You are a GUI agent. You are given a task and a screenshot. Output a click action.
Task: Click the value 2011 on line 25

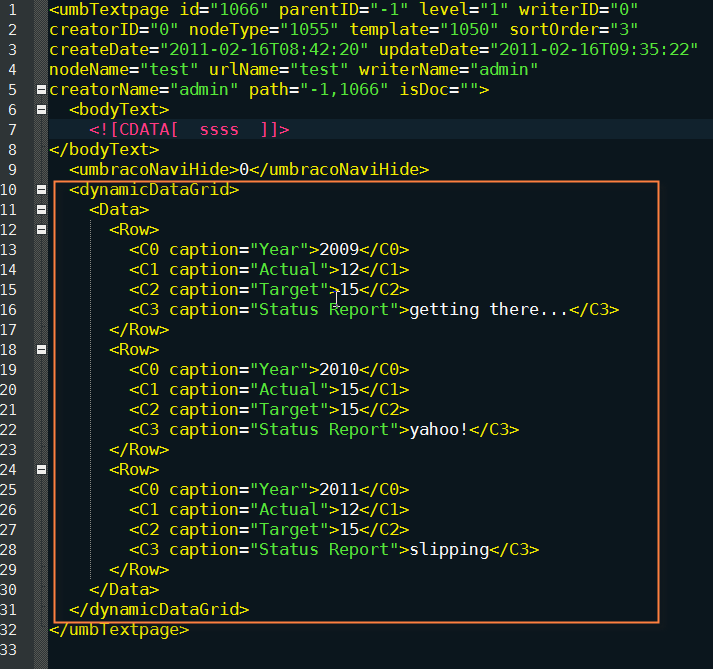(x=339, y=490)
